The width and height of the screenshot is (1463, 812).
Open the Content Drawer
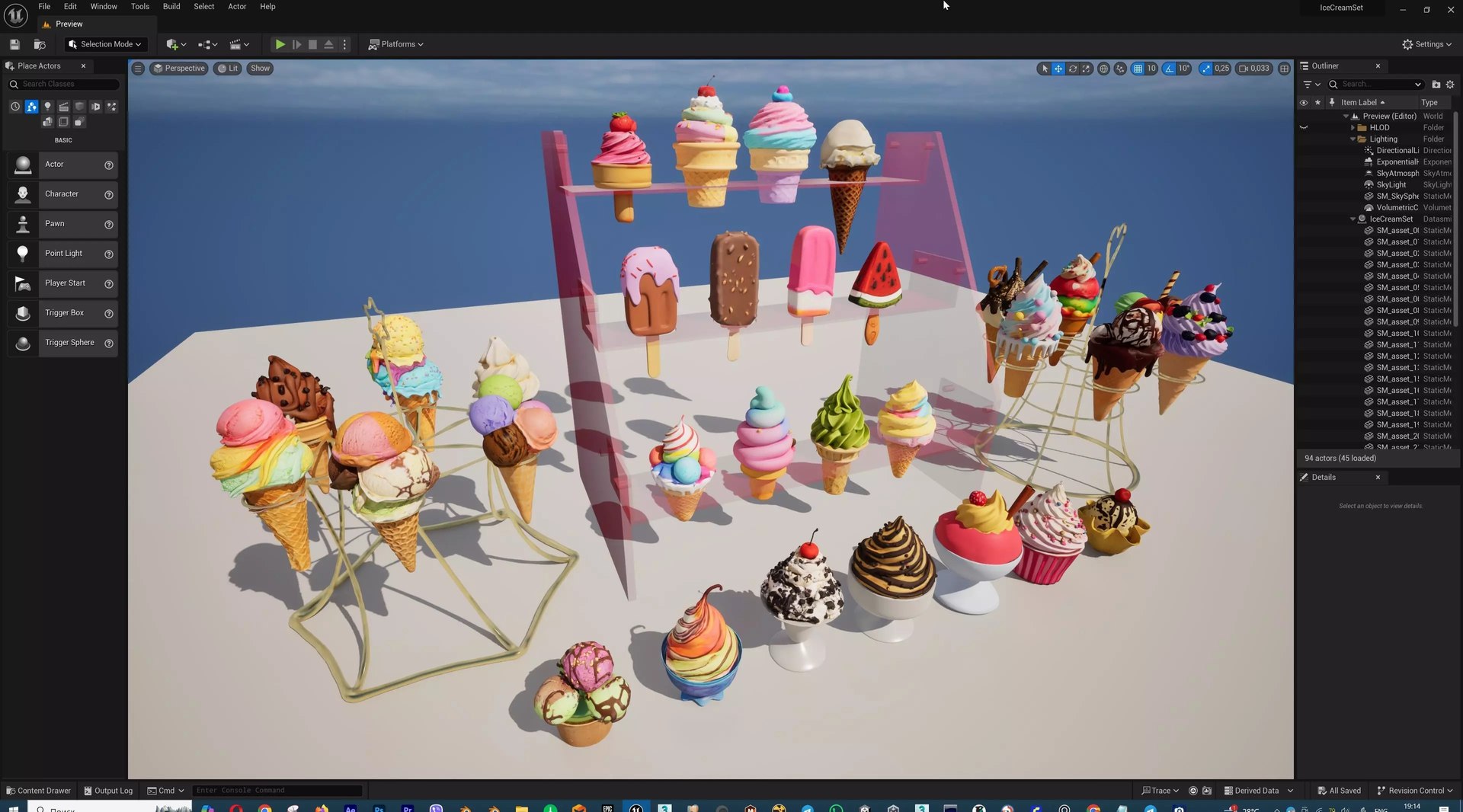click(38, 791)
